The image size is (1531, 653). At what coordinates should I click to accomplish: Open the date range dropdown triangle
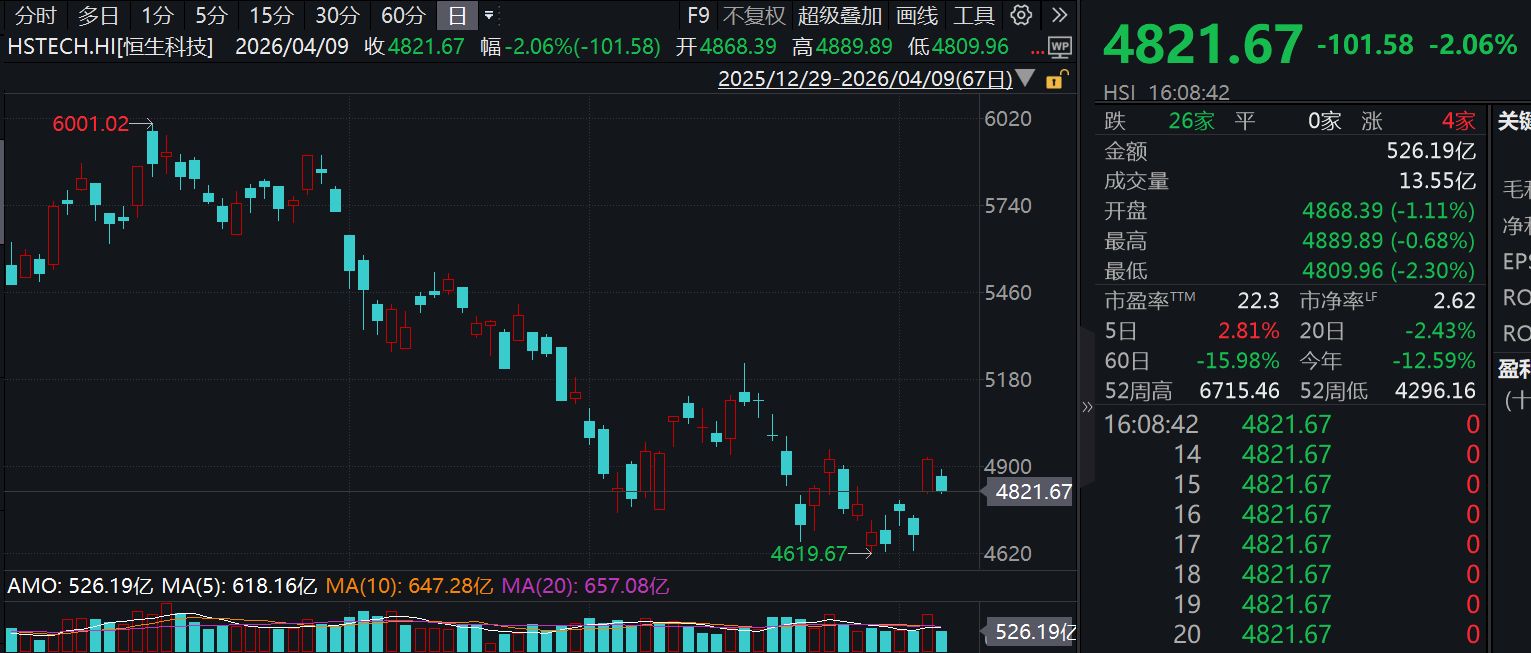coord(1025,79)
